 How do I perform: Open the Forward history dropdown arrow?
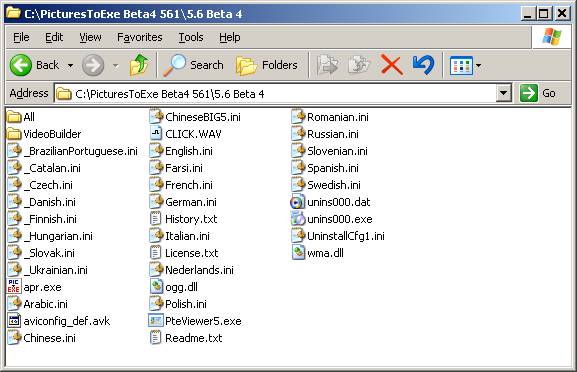116,66
